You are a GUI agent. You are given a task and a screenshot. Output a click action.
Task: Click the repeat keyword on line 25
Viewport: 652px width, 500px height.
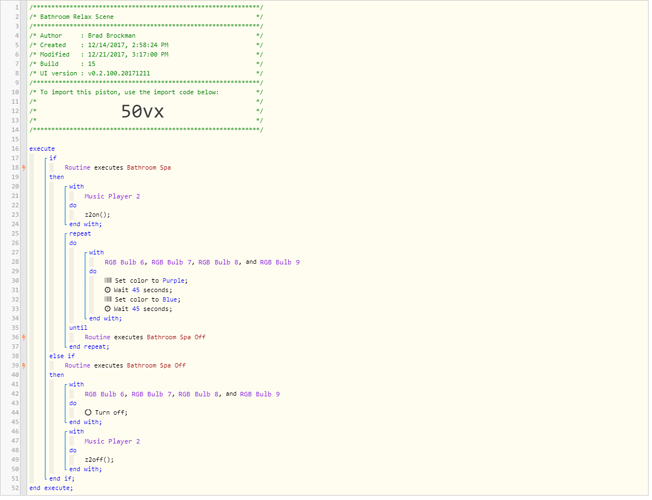(x=80, y=234)
